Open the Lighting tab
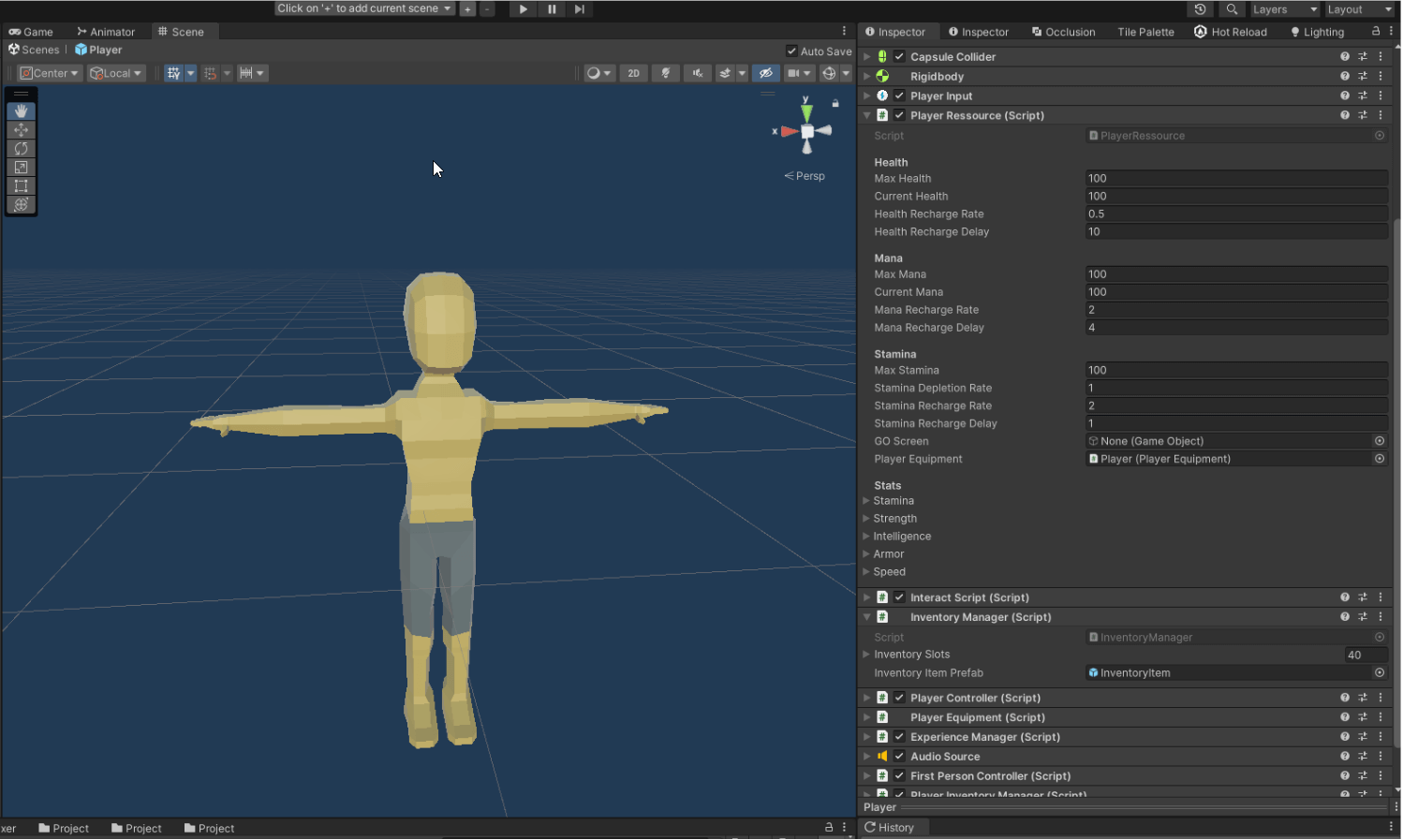The height and width of the screenshot is (840, 1403). pyautogui.click(x=1317, y=32)
